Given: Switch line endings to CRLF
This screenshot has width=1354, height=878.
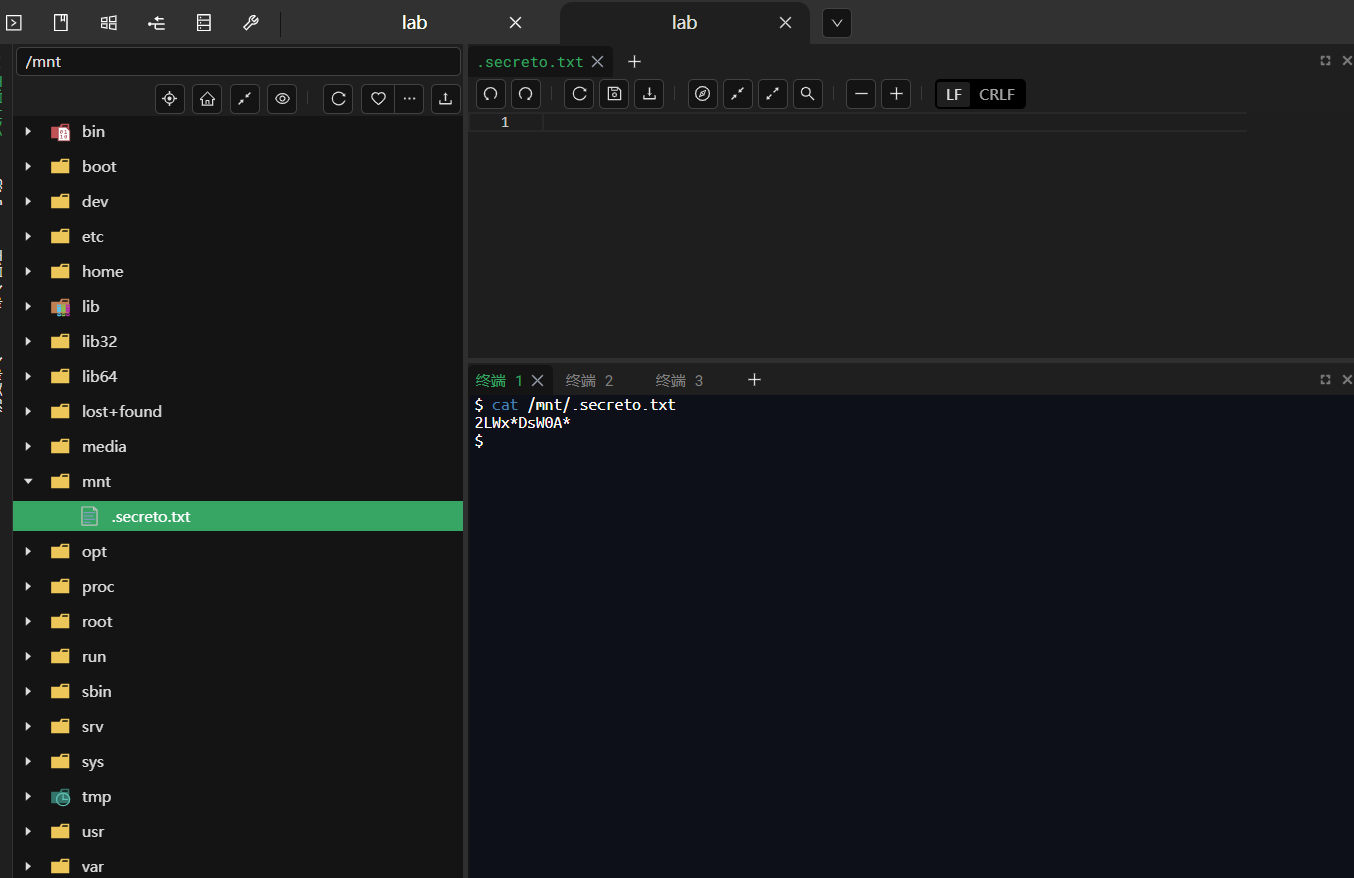Looking at the screenshot, I should 997,95.
